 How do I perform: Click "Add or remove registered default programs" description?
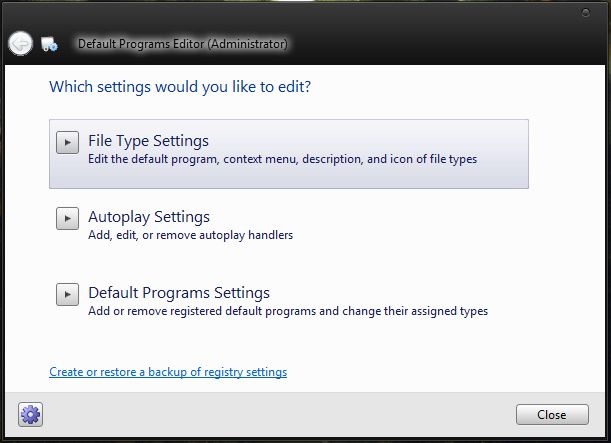[288, 311]
